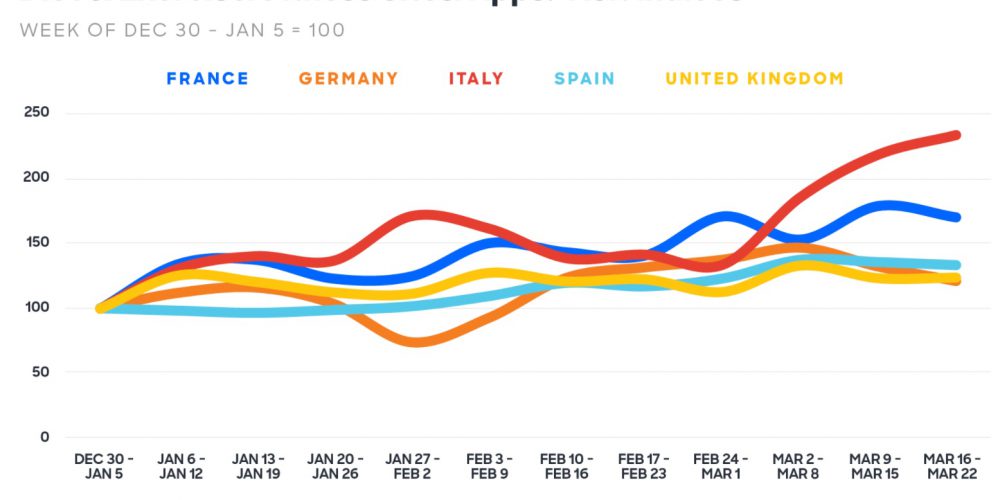The image size is (1000, 500).
Task: Click the JAN 13 - JAN 19 axis label
Action: 258,466
